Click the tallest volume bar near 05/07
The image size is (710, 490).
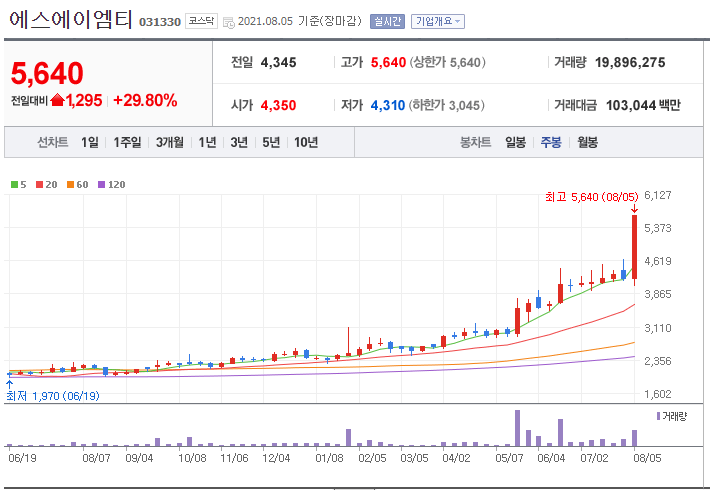(517, 428)
